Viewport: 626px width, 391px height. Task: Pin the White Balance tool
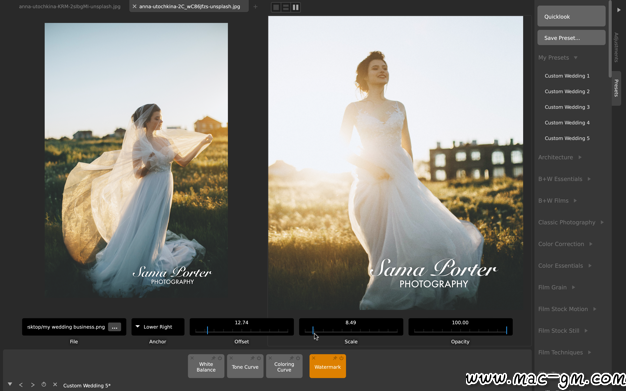pos(213,358)
